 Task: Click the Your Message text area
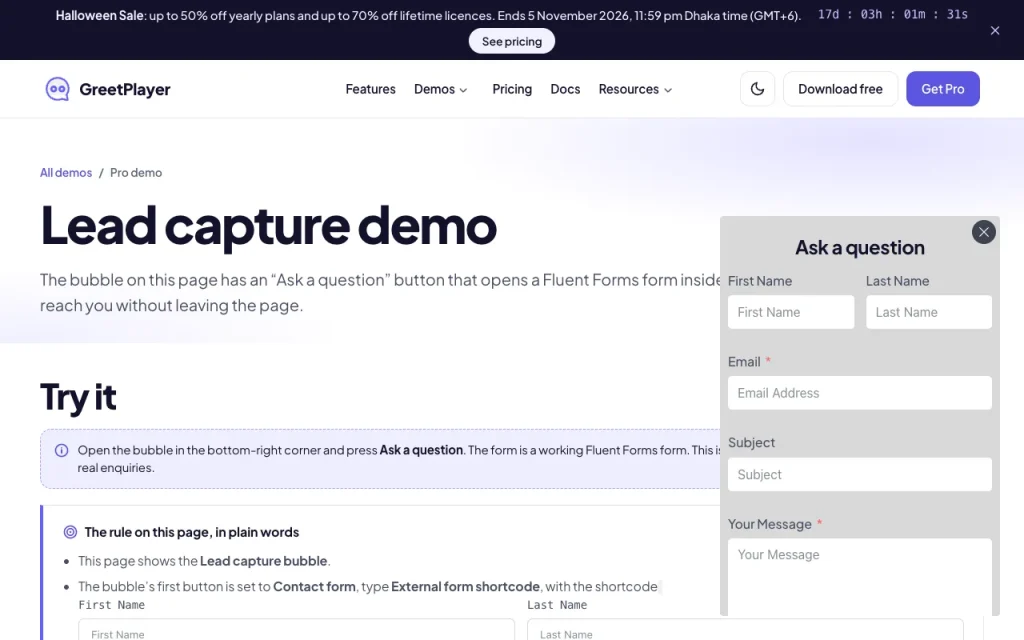coord(859,577)
